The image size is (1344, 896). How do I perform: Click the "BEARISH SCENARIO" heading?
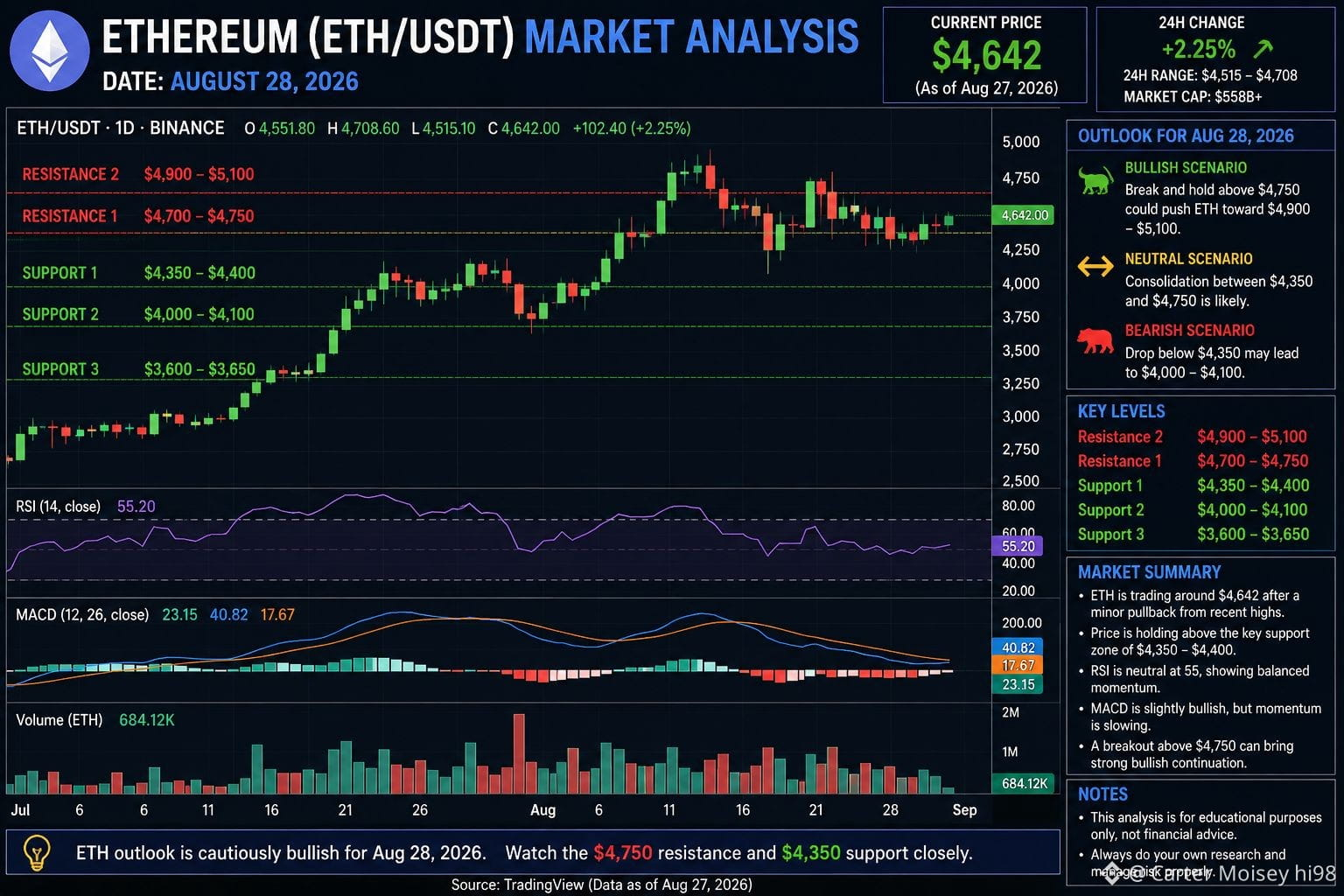click(x=1189, y=331)
